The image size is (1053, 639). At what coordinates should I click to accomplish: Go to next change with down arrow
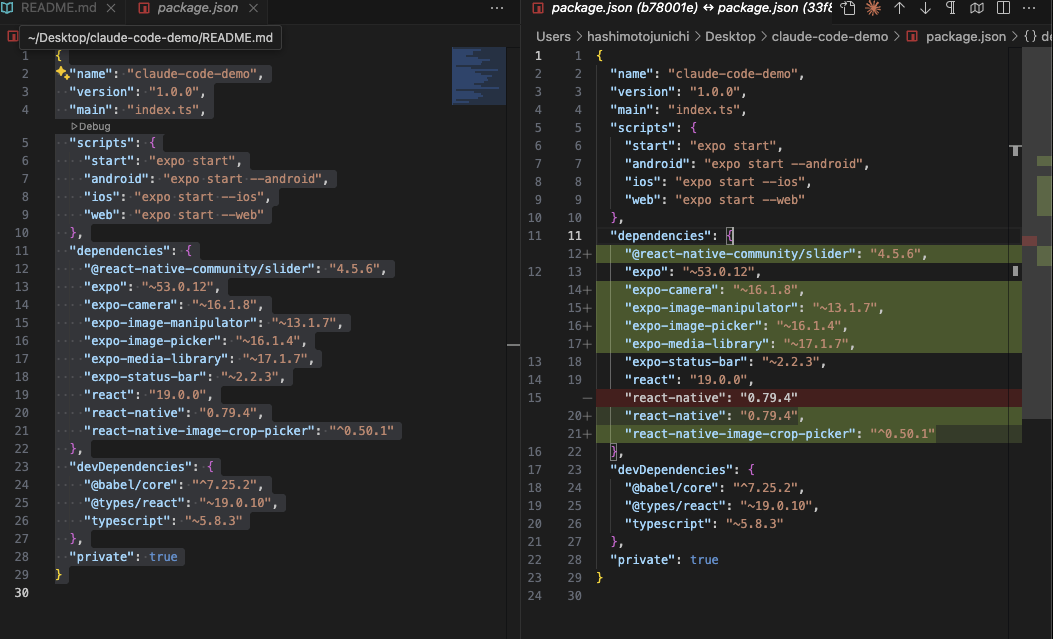925,8
